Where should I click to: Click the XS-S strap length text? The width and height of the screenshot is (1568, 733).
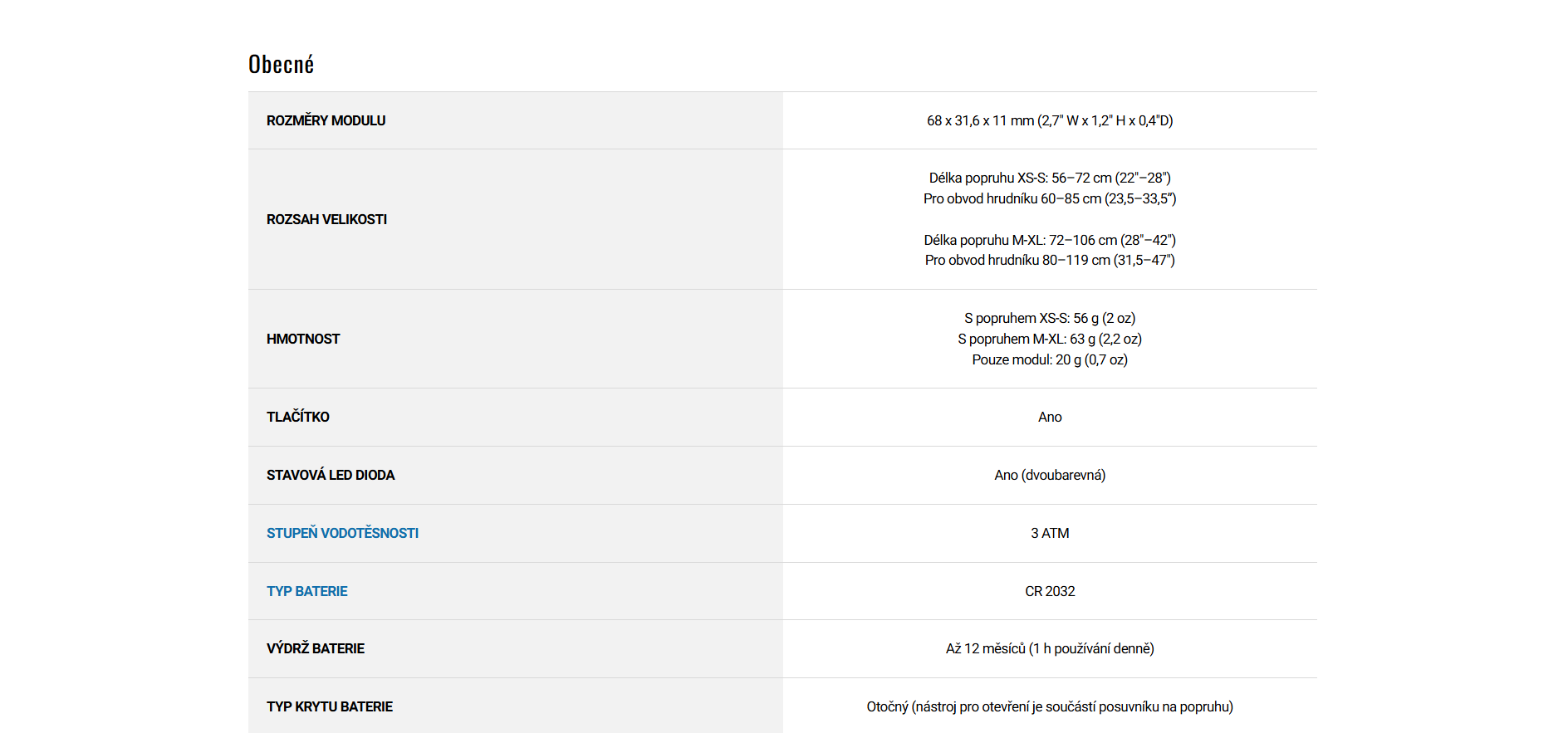1050,178
